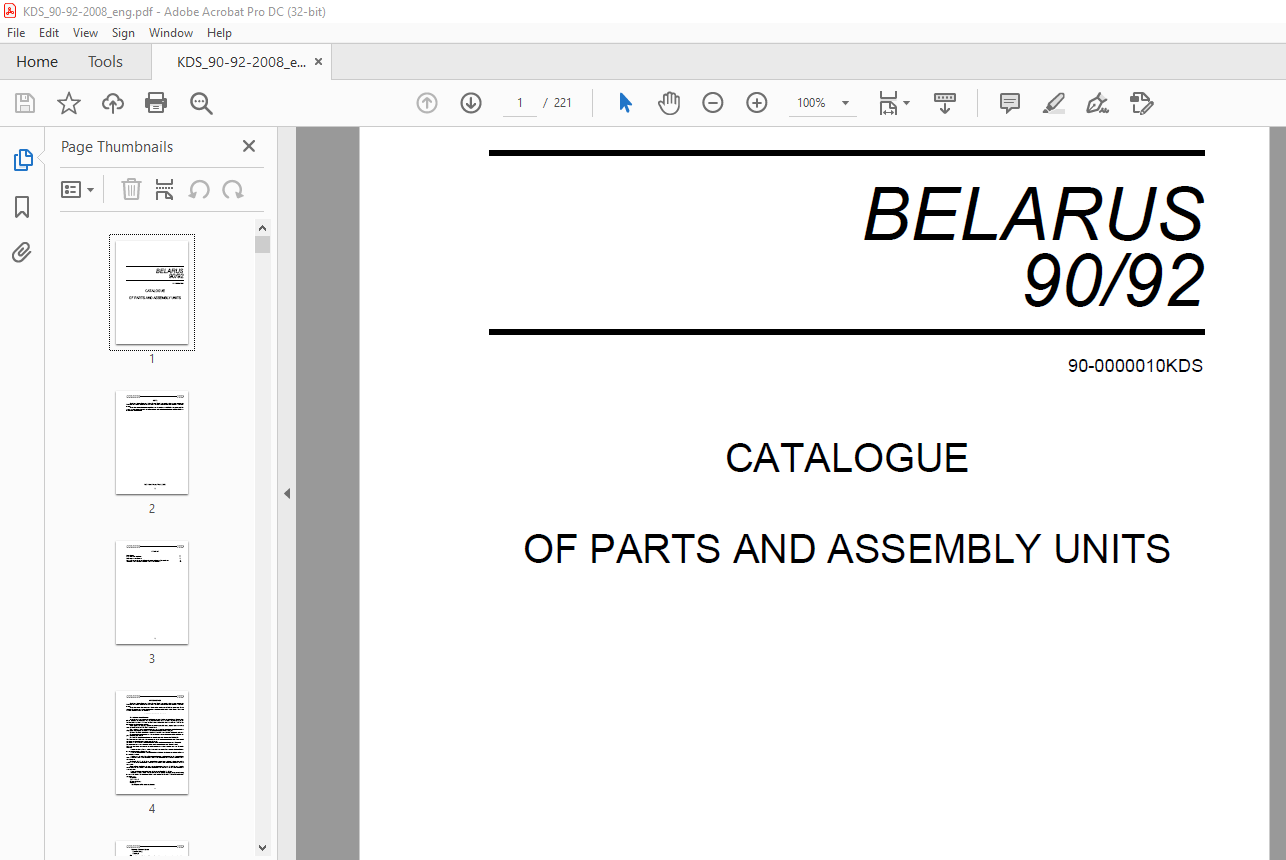Open the Help menu

click(219, 33)
